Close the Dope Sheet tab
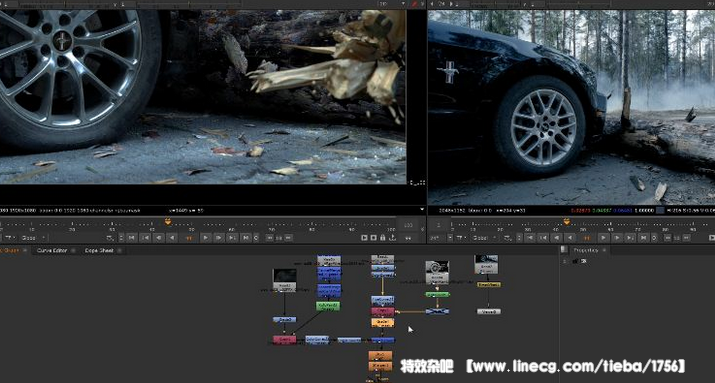The height and width of the screenshot is (383, 715). [119, 250]
